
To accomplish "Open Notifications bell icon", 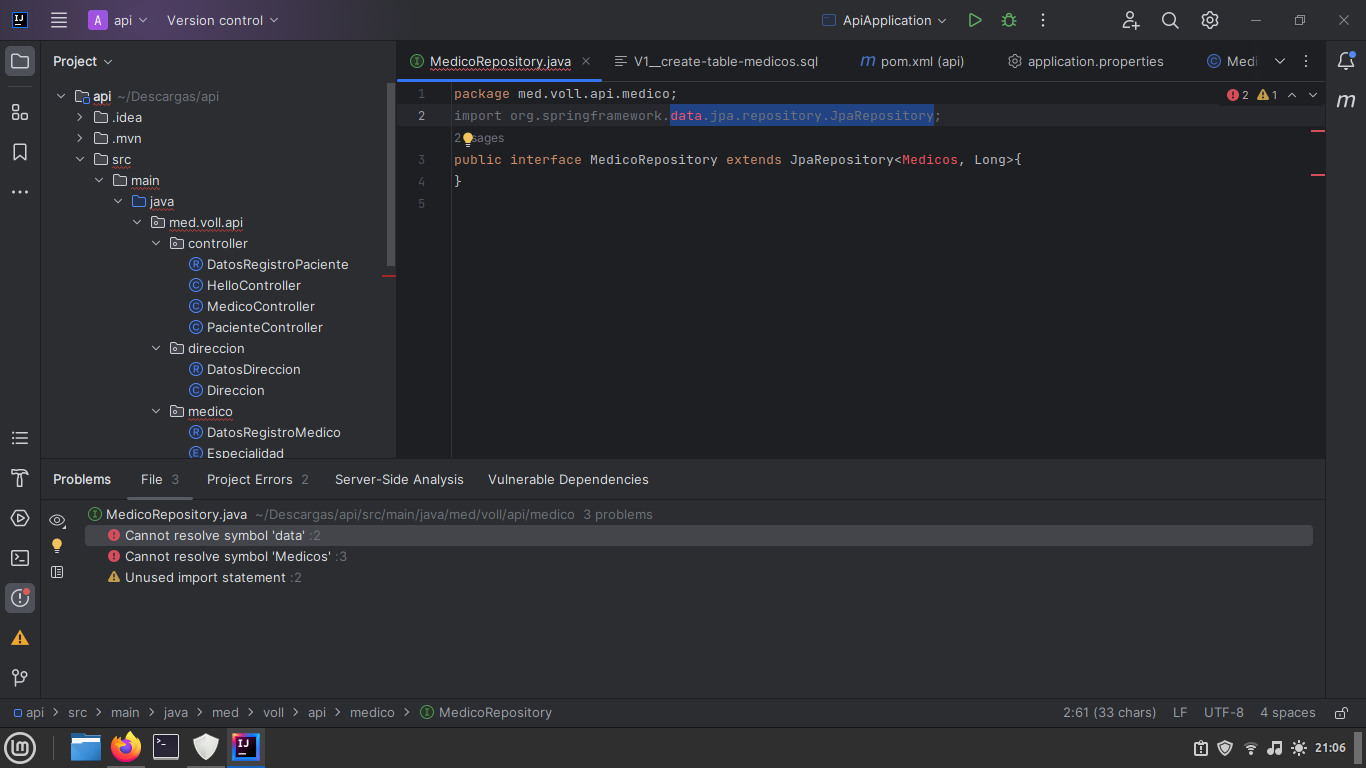I will (1346, 61).
